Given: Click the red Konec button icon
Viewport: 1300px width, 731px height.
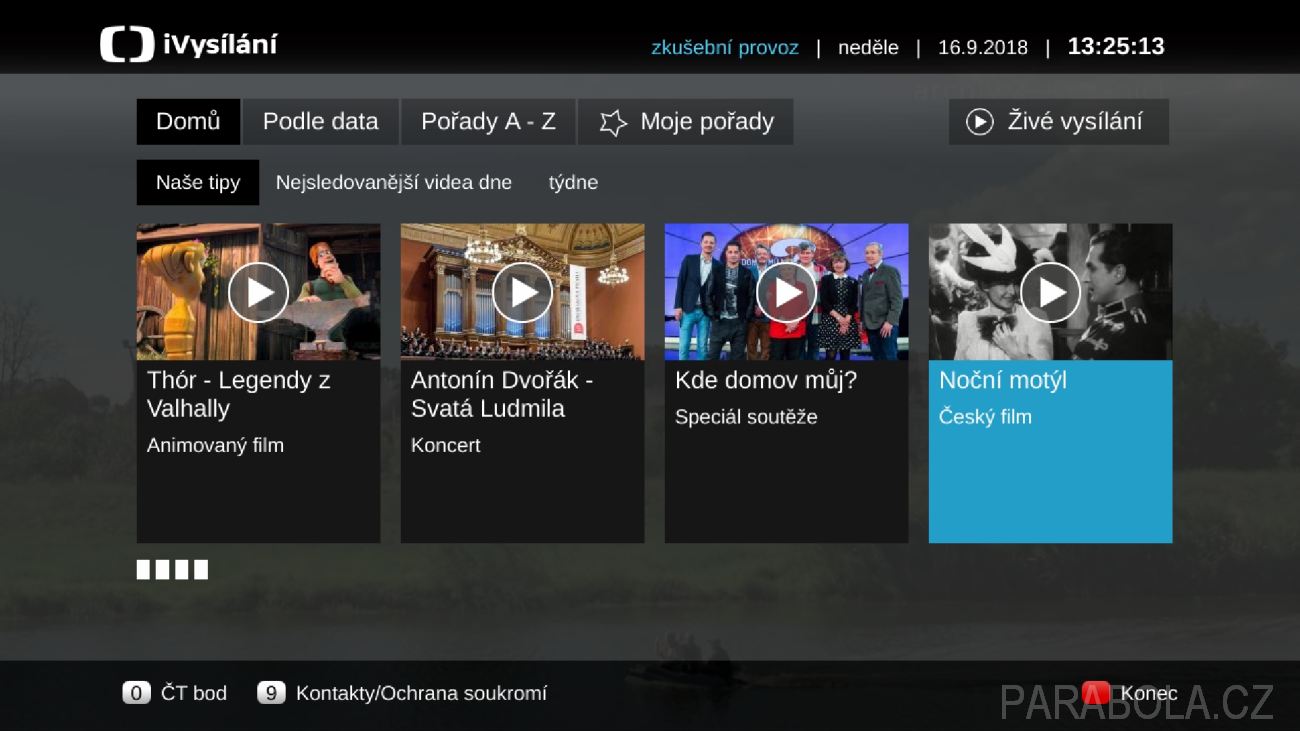Looking at the screenshot, I should [x=1096, y=693].
